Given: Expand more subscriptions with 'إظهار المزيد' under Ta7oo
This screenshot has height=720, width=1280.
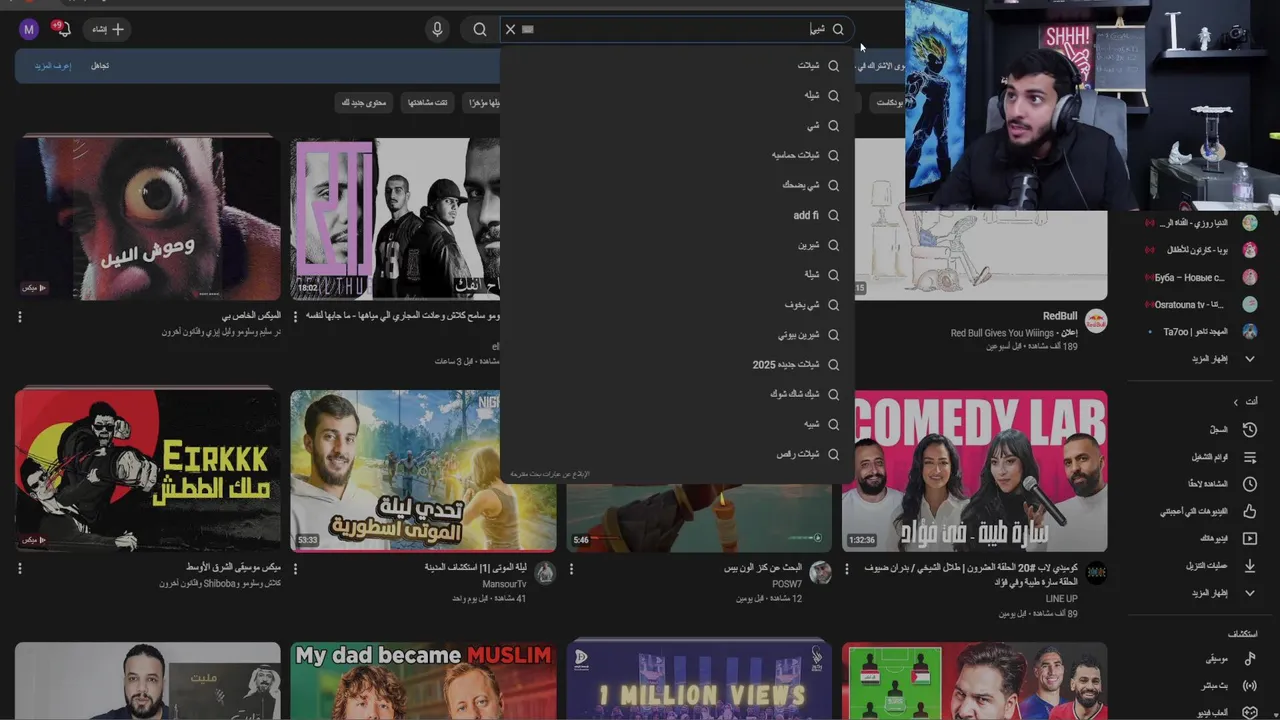Looking at the screenshot, I should pyautogui.click(x=1222, y=358).
